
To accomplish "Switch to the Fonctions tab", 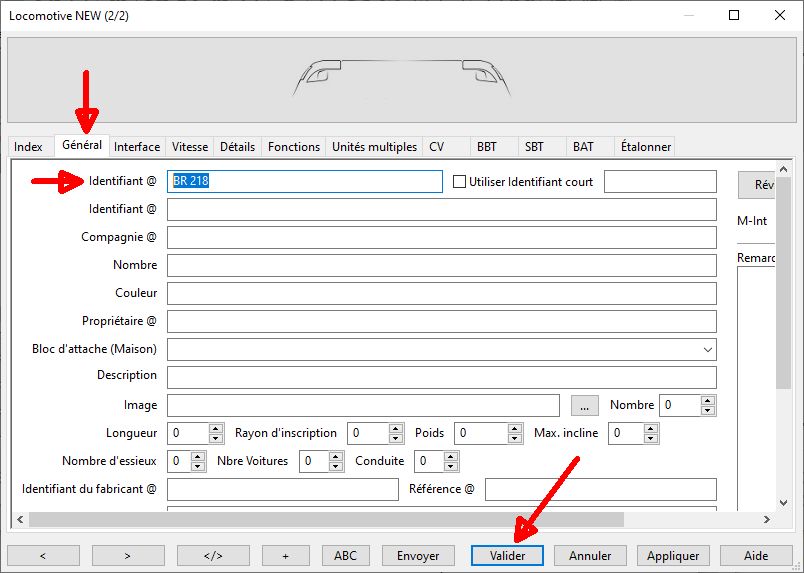I will (x=294, y=147).
